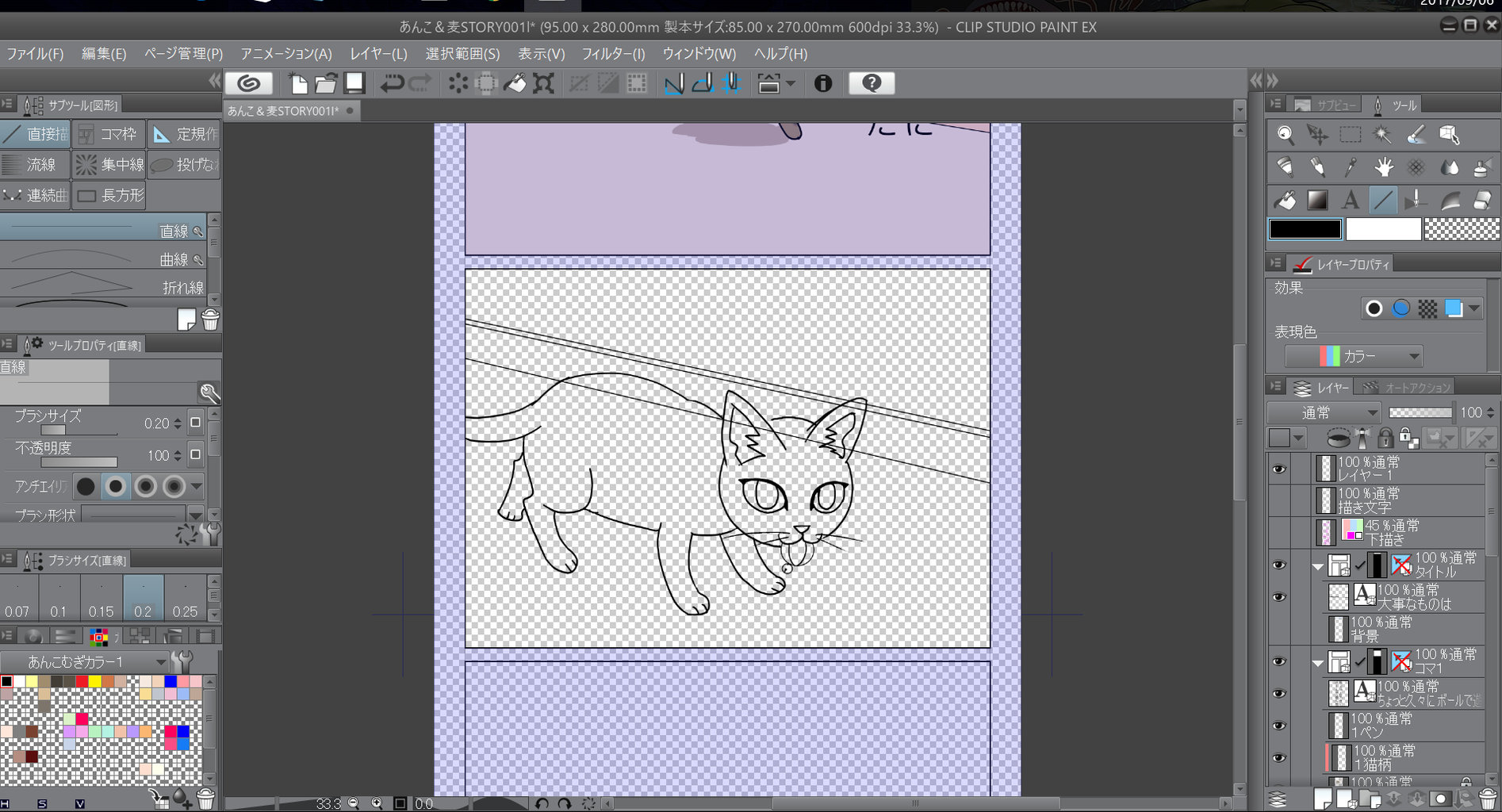Open the ファイル(F) menu
The image size is (1502, 812).
pyautogui.click(x=35, y=53)
